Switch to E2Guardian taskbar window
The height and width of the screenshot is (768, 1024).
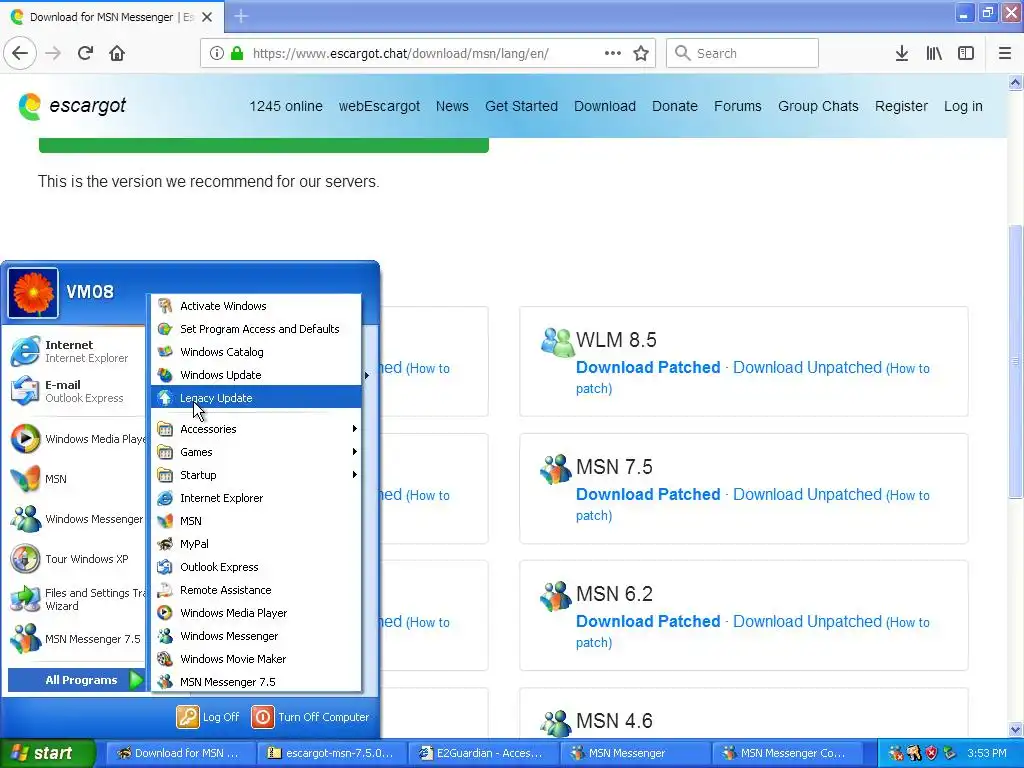(483, 753)
